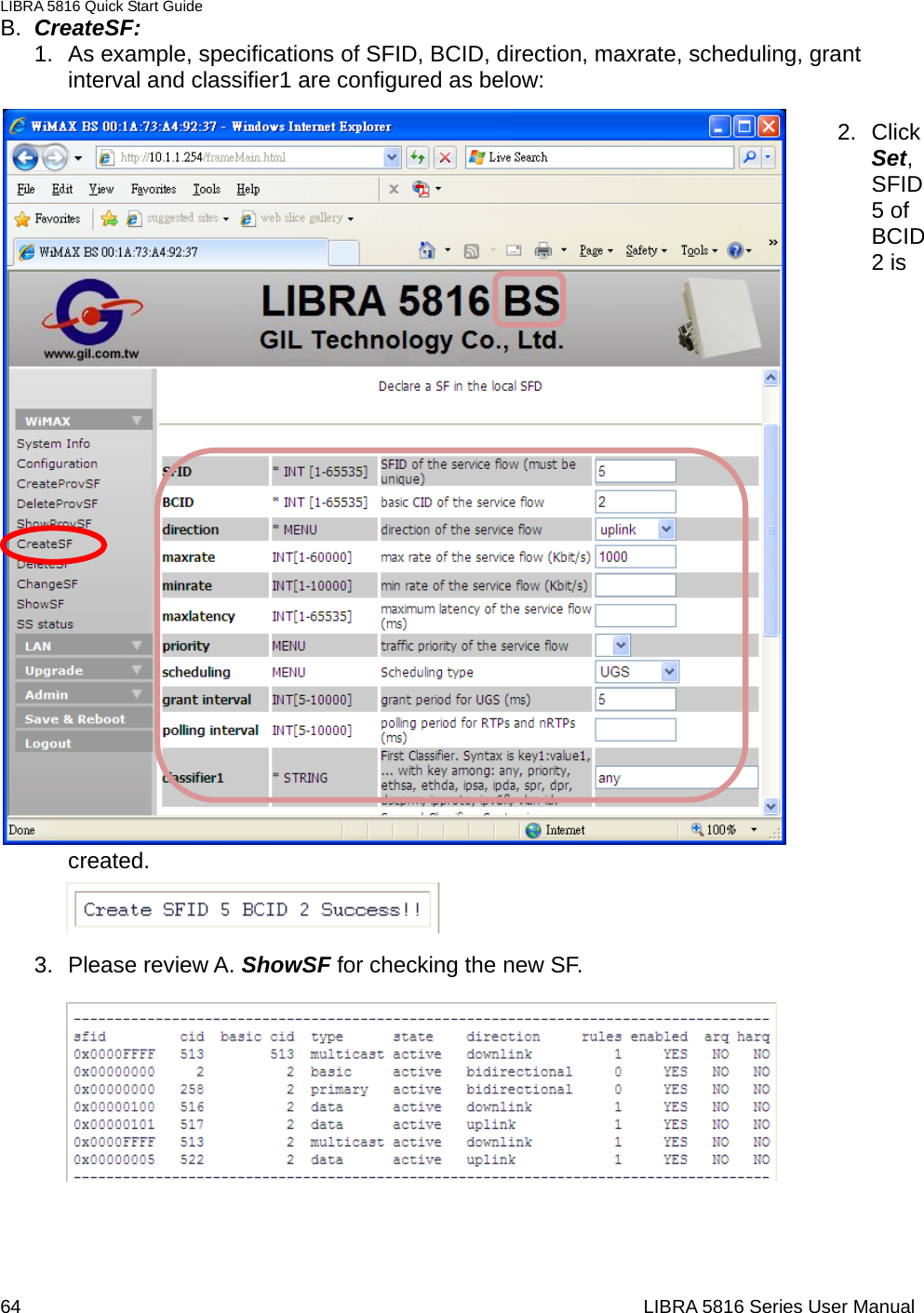
Task: Open CreateProvSF link
Action: pos(58,484)
